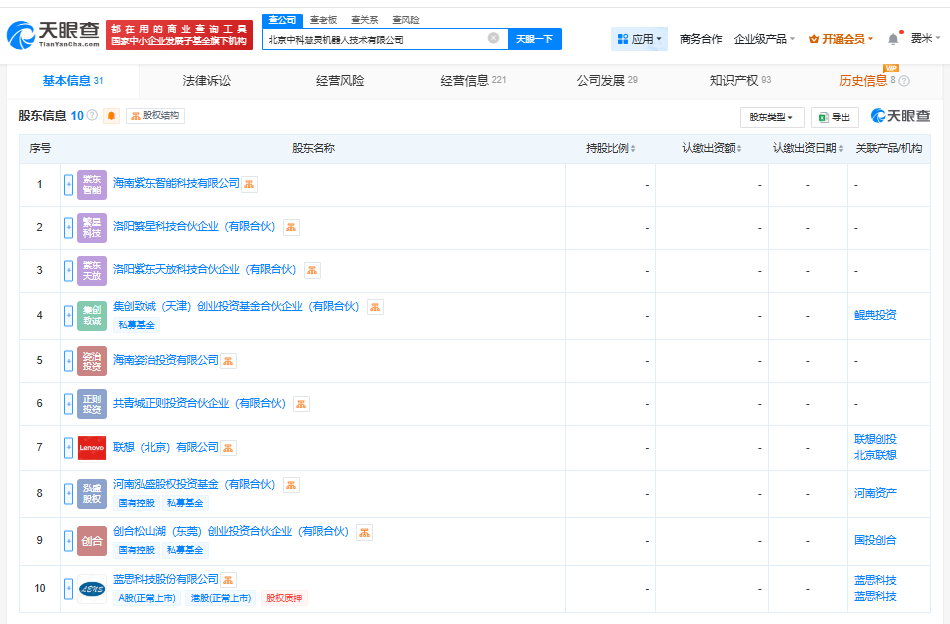Screen dimensions: 950x624
Task: Switch to the 知识产权 tab
Action: [740, 81]
